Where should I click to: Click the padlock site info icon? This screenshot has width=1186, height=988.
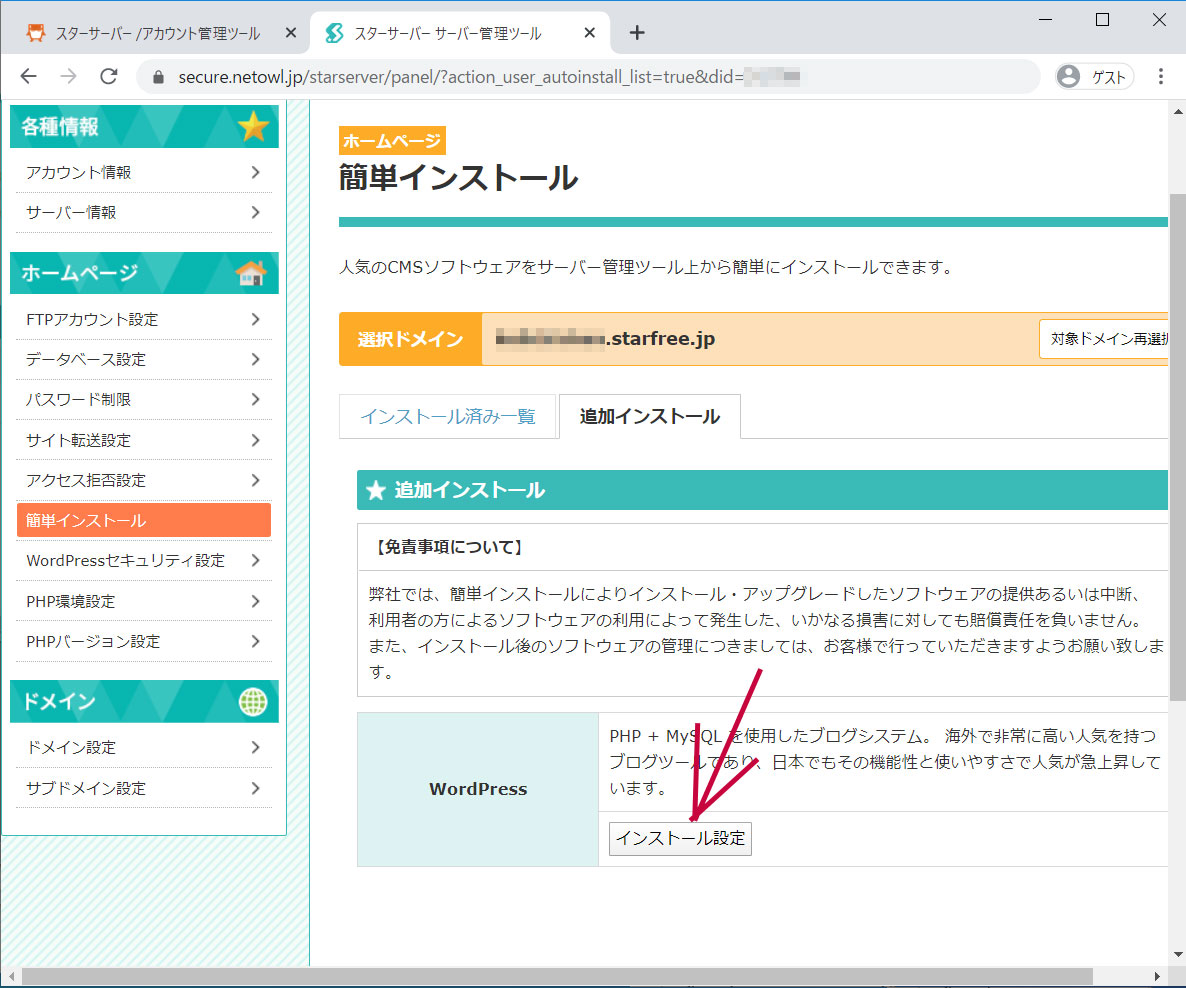(158, 77)
